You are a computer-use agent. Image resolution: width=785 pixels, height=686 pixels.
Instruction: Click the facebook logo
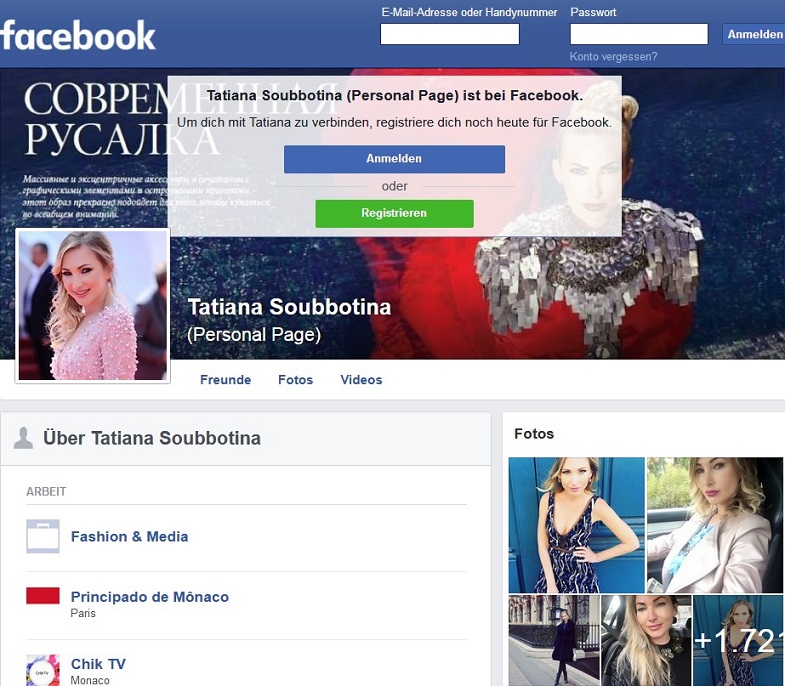click(78, 35)
